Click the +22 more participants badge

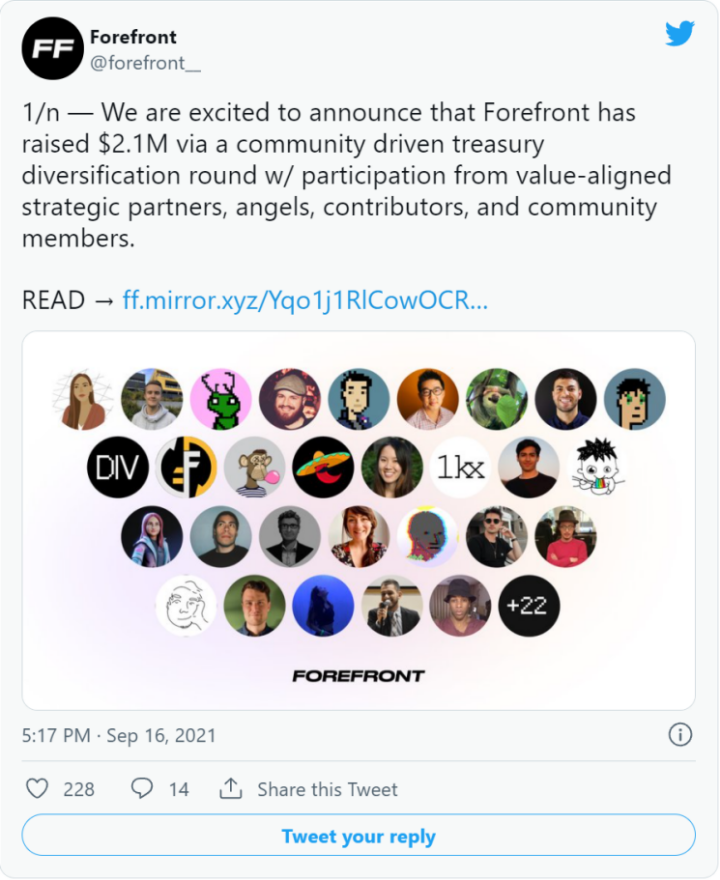[x=529, y=606]
